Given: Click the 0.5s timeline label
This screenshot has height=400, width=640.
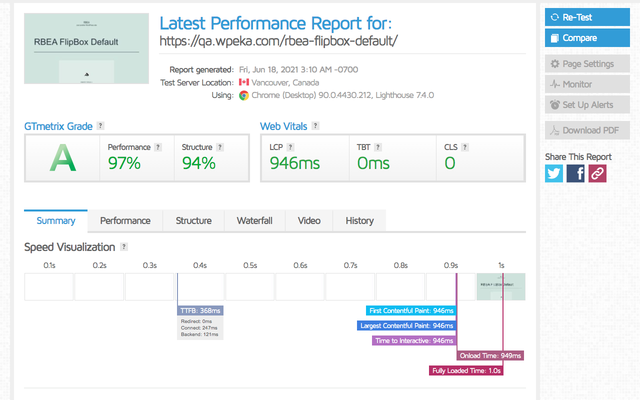Looking at the screenshot, I should pyautogui.click(x=250, y=265).
